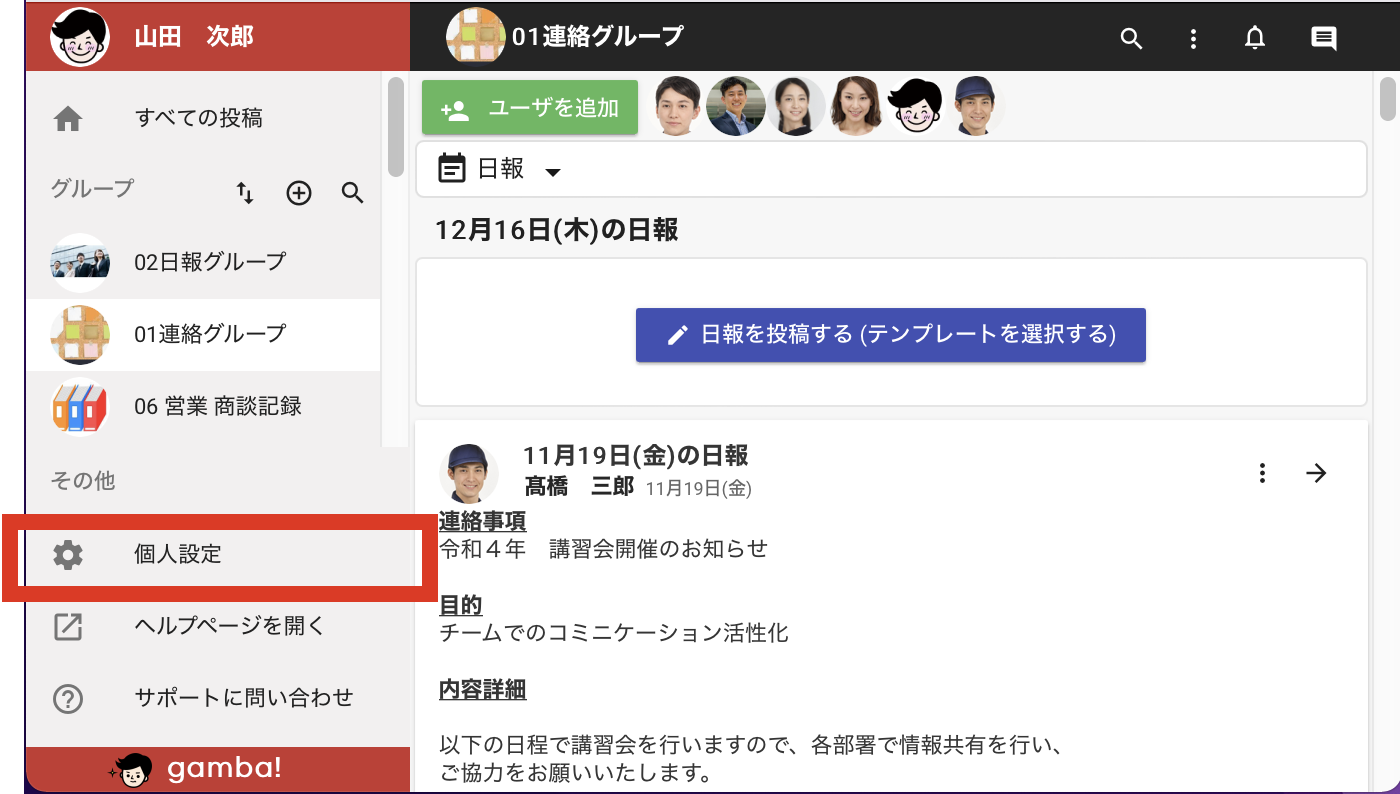This screenshot has width=1400, height=794.
Task: Open すべての投稿 in sidebar
Action: point(204,119)
